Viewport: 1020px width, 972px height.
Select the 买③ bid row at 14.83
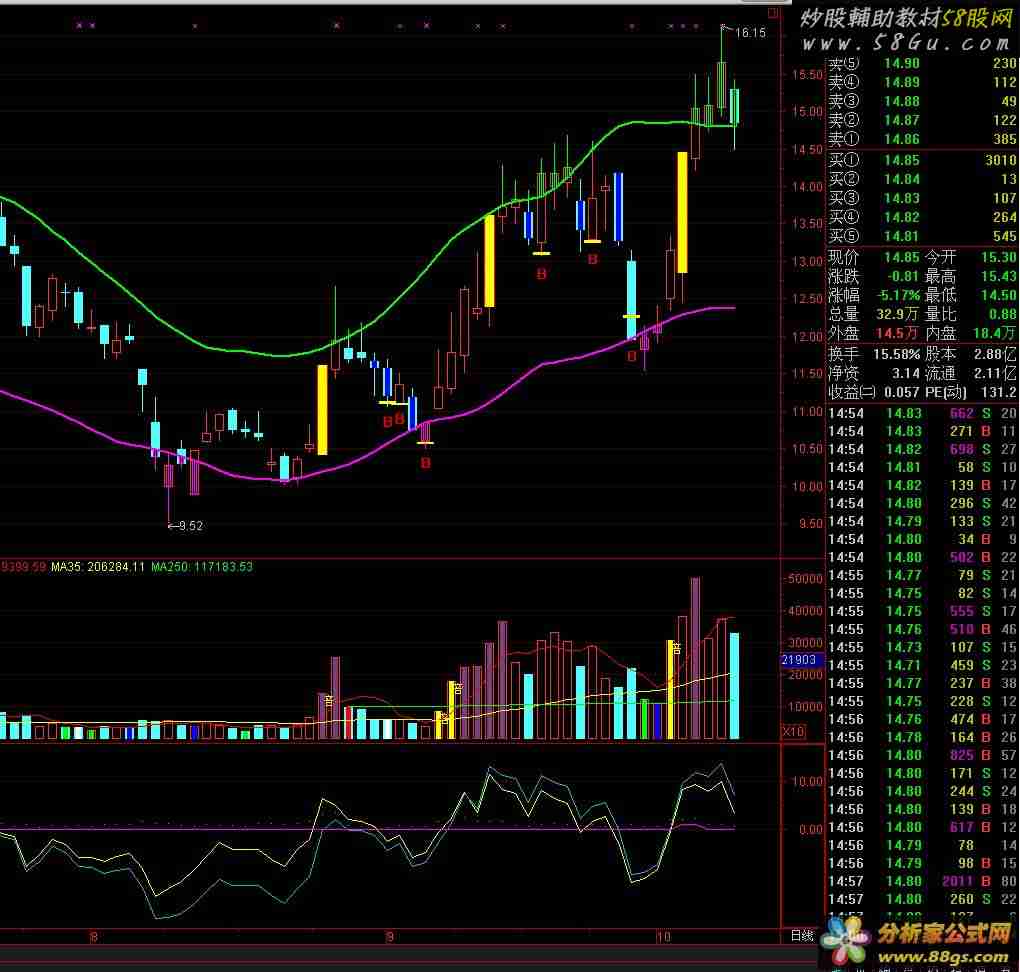(922, 198)
